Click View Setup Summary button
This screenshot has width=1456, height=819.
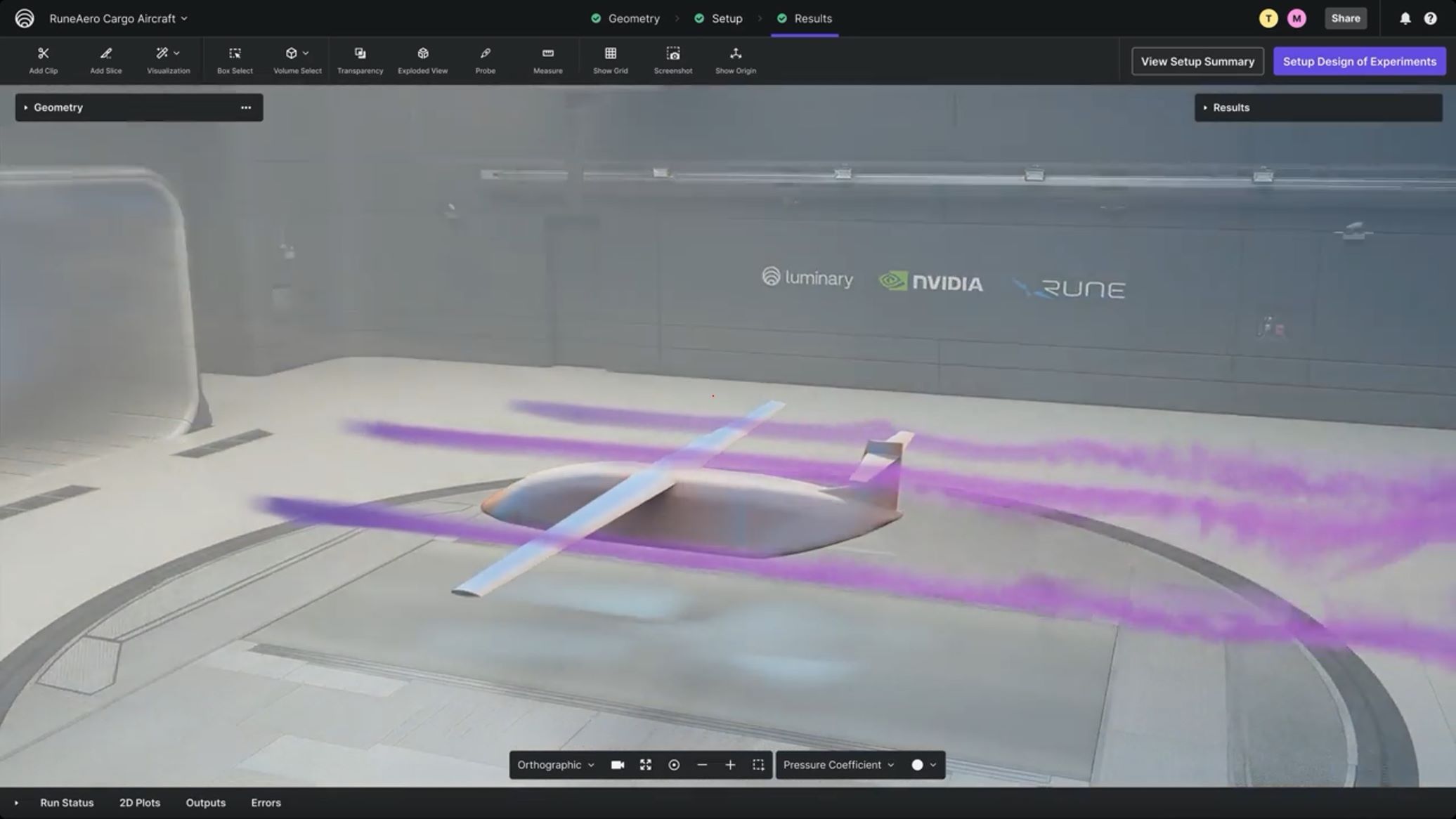[1197, 62]
